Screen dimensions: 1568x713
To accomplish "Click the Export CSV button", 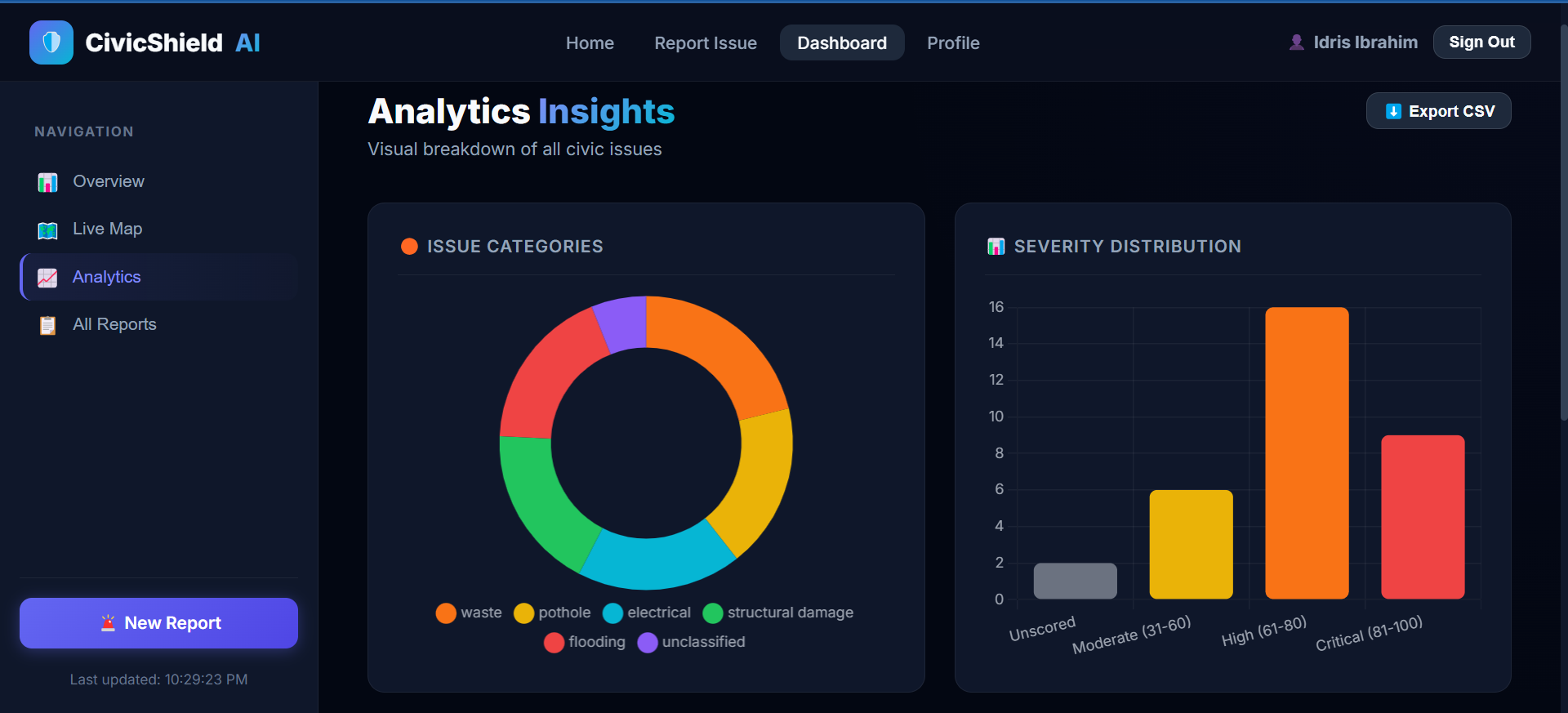I will pyautogui.click(x=1439, y=111).
